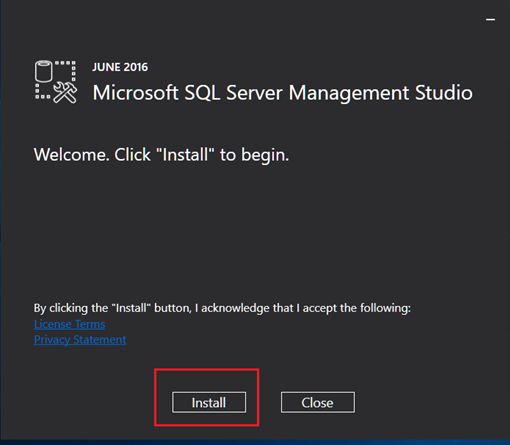Screen dimensions: 510x445
Task: Minimize the installer window
Action: (x=490, y=20)
